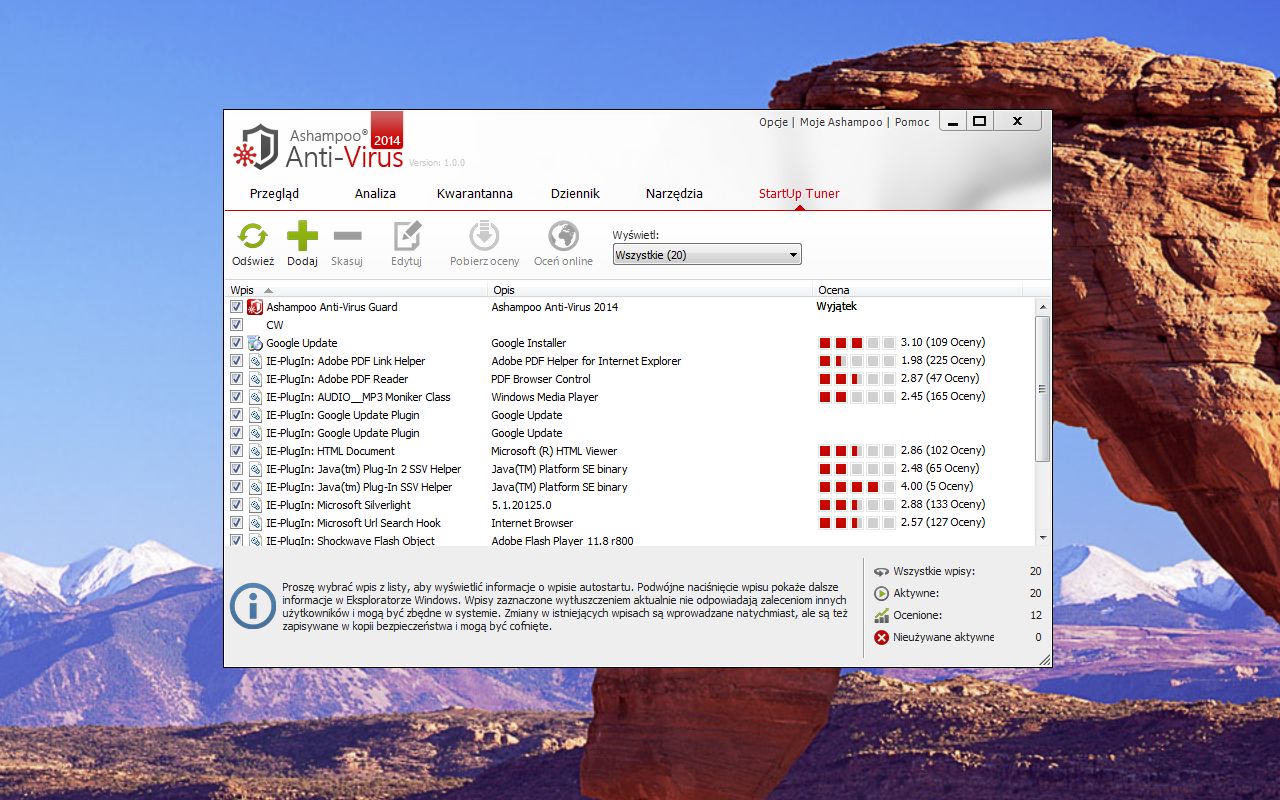Click the Adobe PDF Reader plugin icon
The image size is (1280, 800).
coord(255,379)
